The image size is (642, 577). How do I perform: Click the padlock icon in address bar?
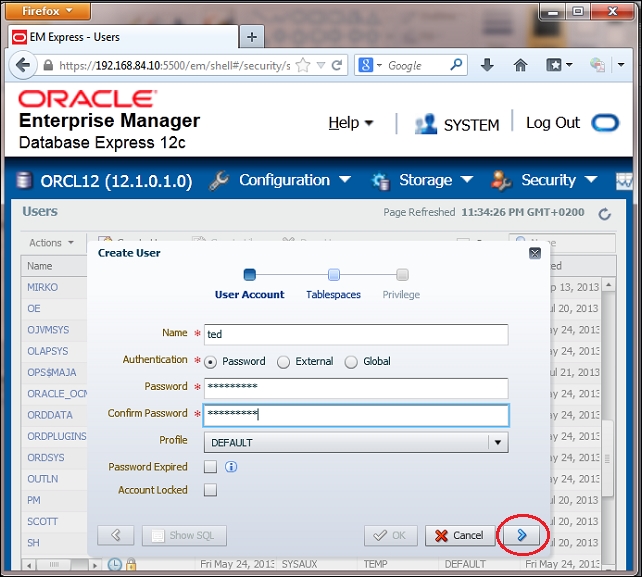point(48,66)
